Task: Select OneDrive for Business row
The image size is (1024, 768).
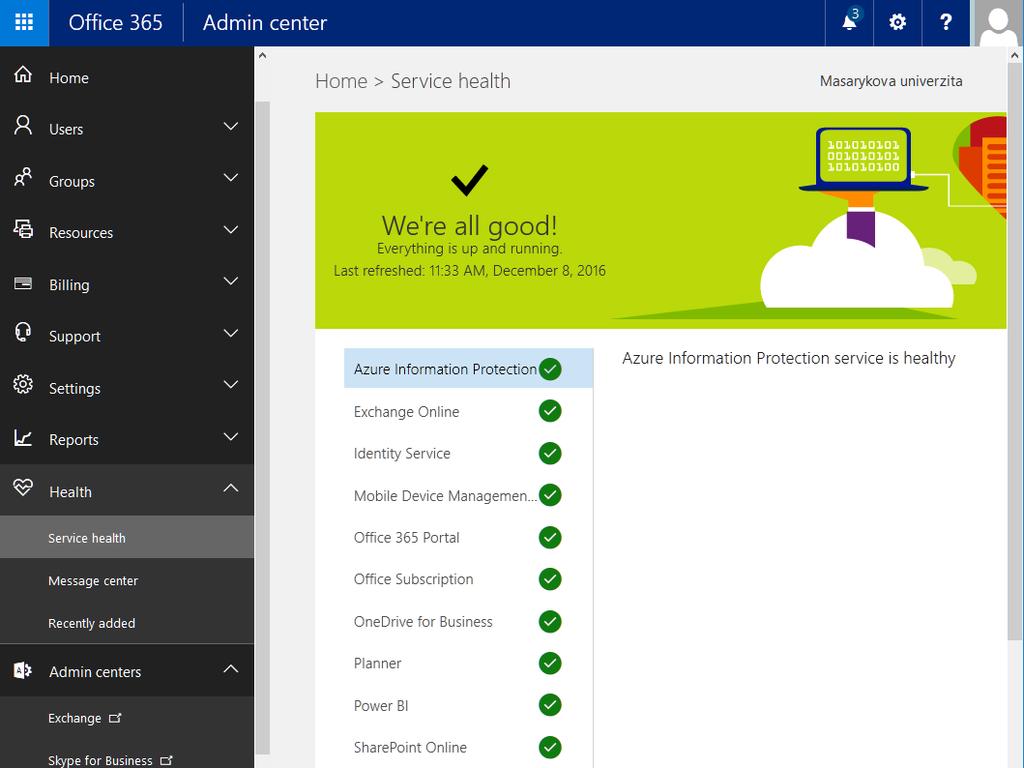Action: pyautogui.click(x=468, y=622)
